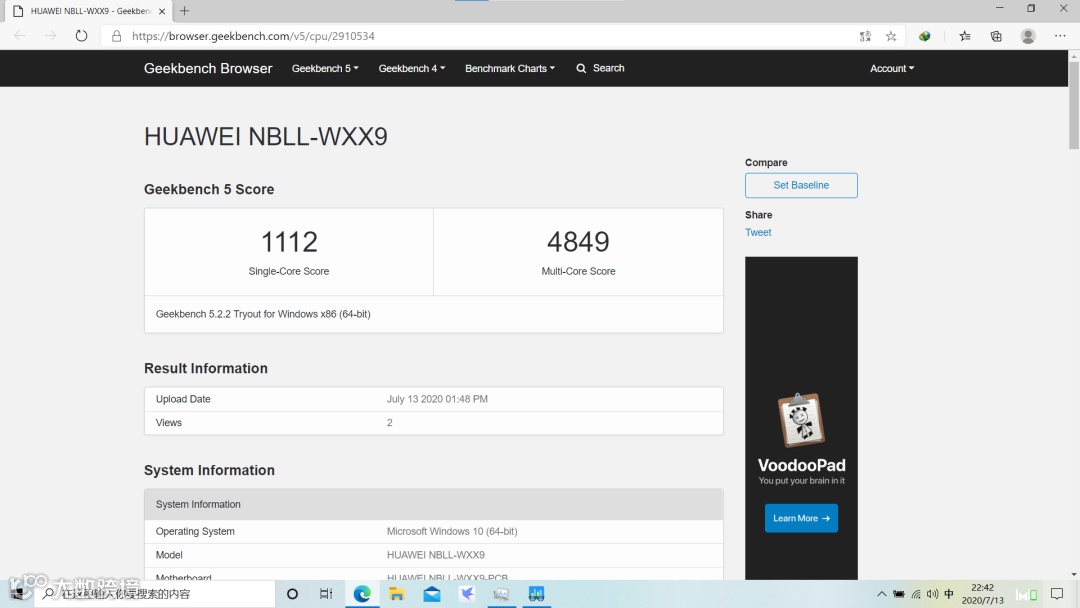Click the IDM extension globe icon
Screen dimensions: 1080x608
pyautogui.click(x=924, y=36)
